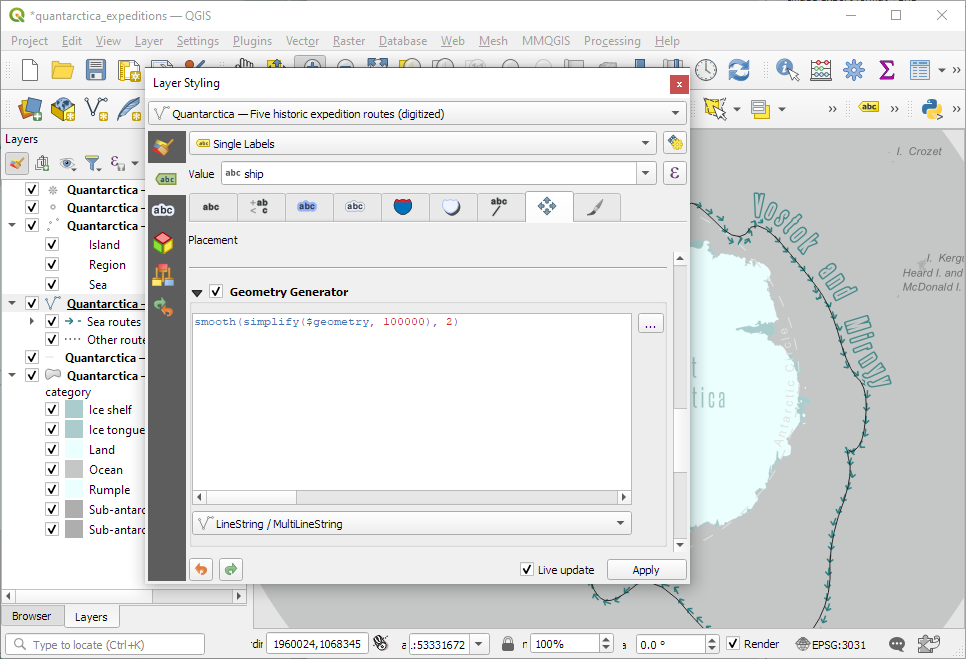Open automated placement settings button
966x659 pixels.
[675, 144]
